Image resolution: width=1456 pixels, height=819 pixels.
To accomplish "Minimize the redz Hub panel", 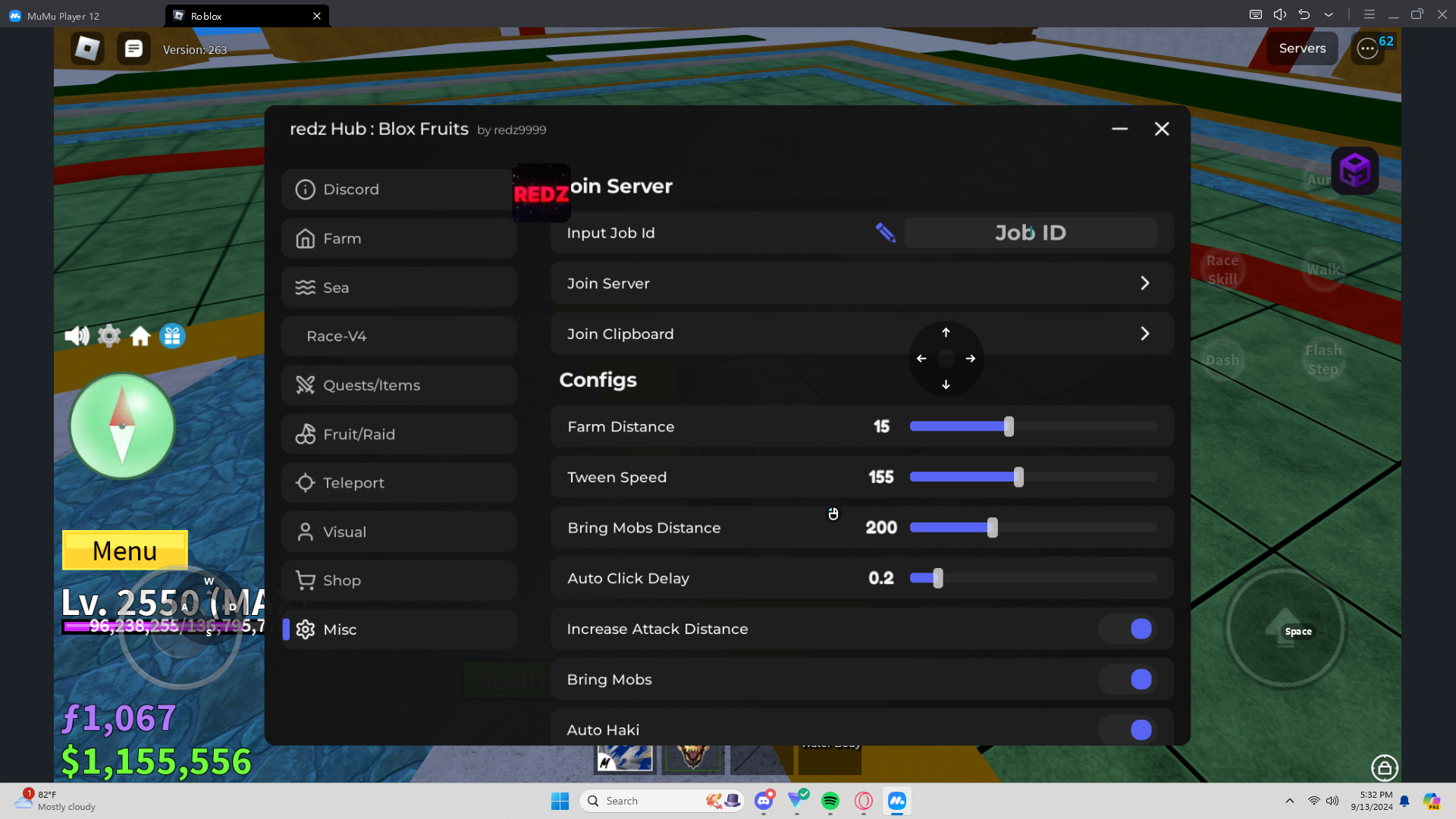I will (x=1119, y=129).
